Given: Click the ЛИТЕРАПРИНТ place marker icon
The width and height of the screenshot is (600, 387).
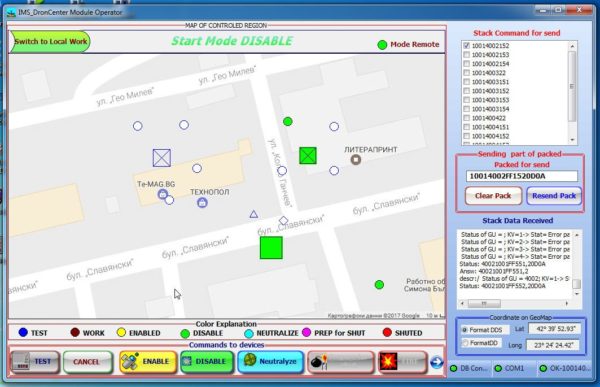Looking at the screenshot, I should pos(356,160).
